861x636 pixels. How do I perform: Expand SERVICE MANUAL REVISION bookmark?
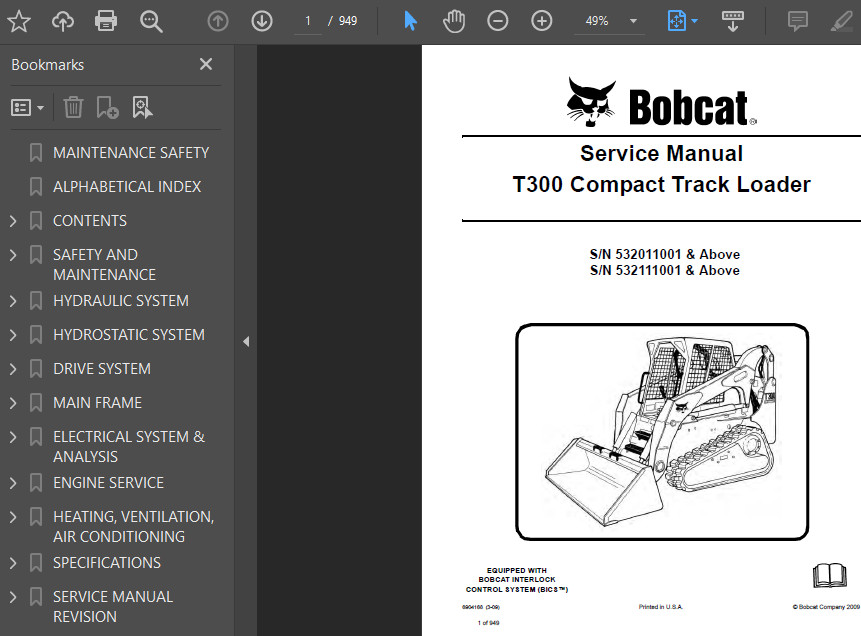coord(13,598)
